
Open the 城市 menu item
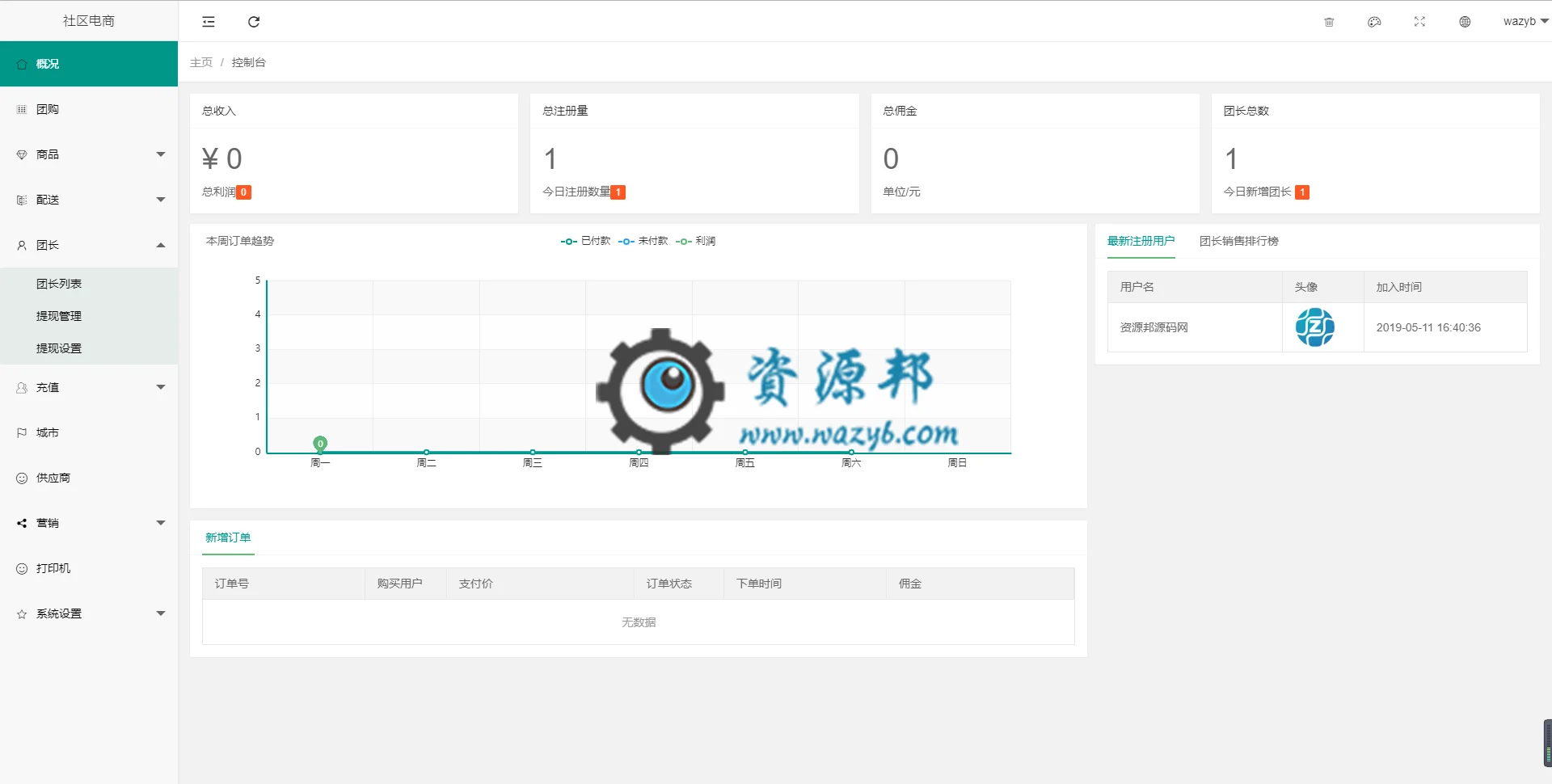click(89, 432)
